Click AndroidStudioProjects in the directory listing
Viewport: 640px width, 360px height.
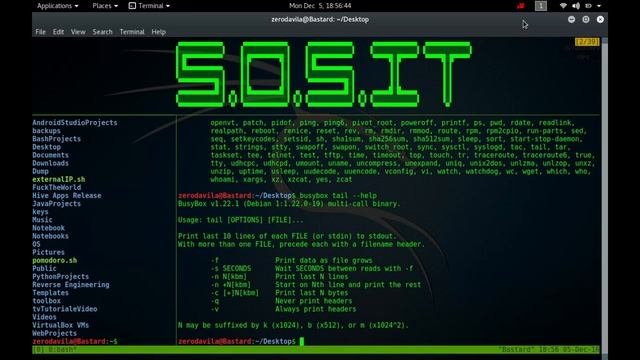pyautogui.click(x=75, y=122)
